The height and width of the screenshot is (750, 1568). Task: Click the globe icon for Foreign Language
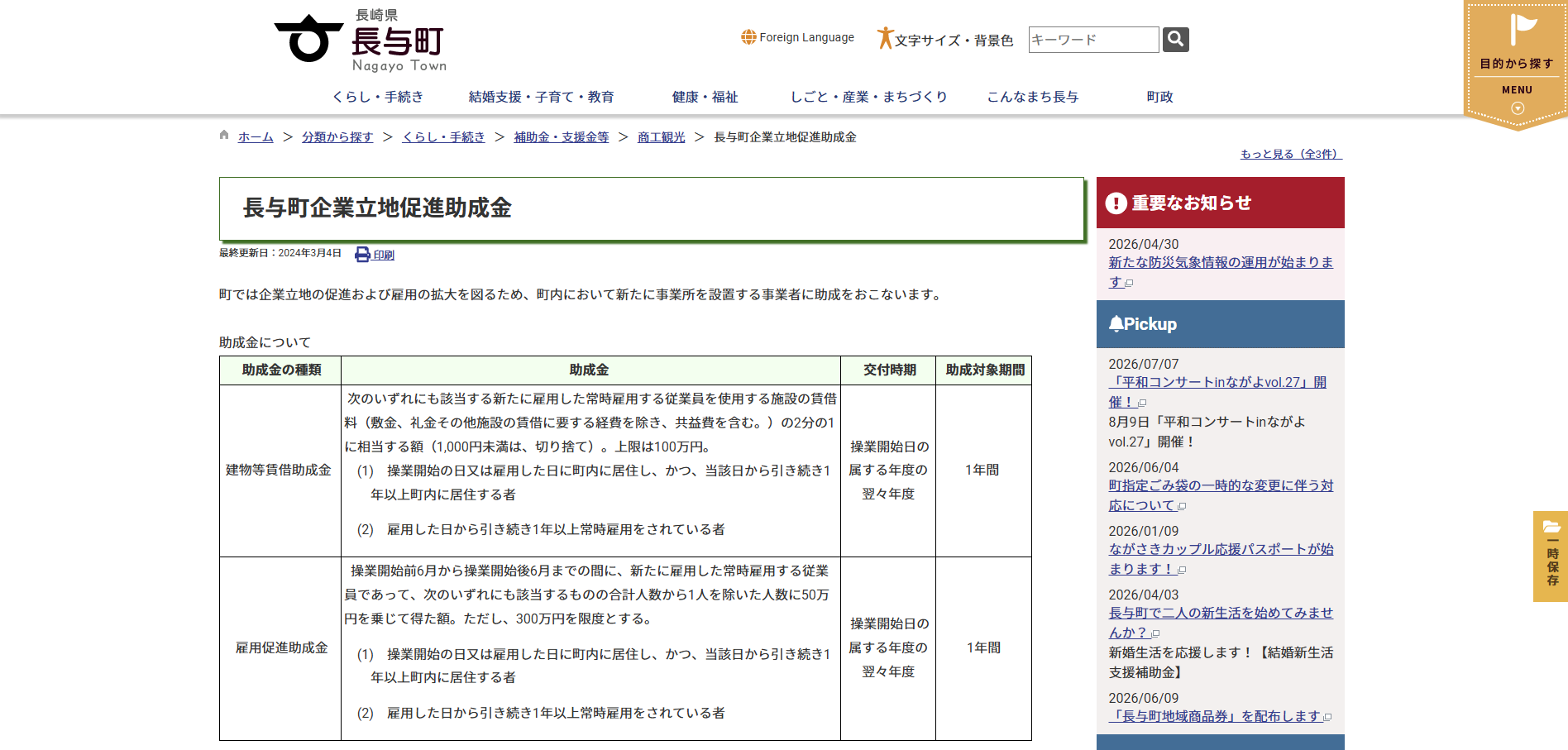click(x=748, y=37)
